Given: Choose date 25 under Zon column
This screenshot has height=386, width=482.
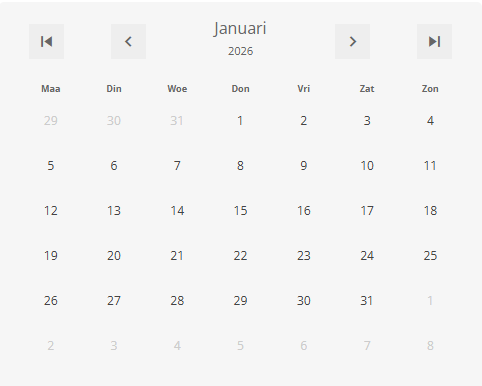Looking at the screenshot, I should tap(430, 256).
